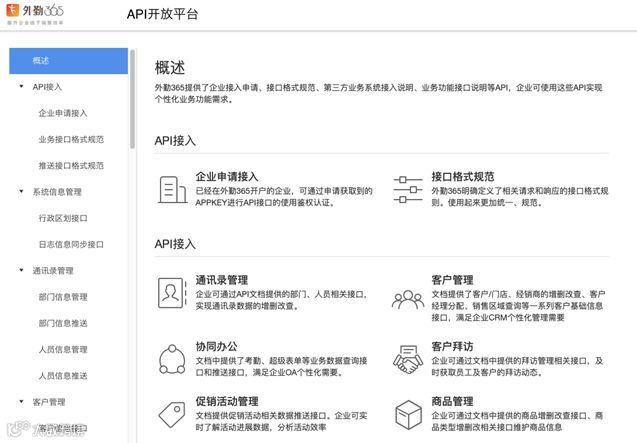Click the box icon for 商品管理
This screenshot has height=443, width=637.
point(408,414)
